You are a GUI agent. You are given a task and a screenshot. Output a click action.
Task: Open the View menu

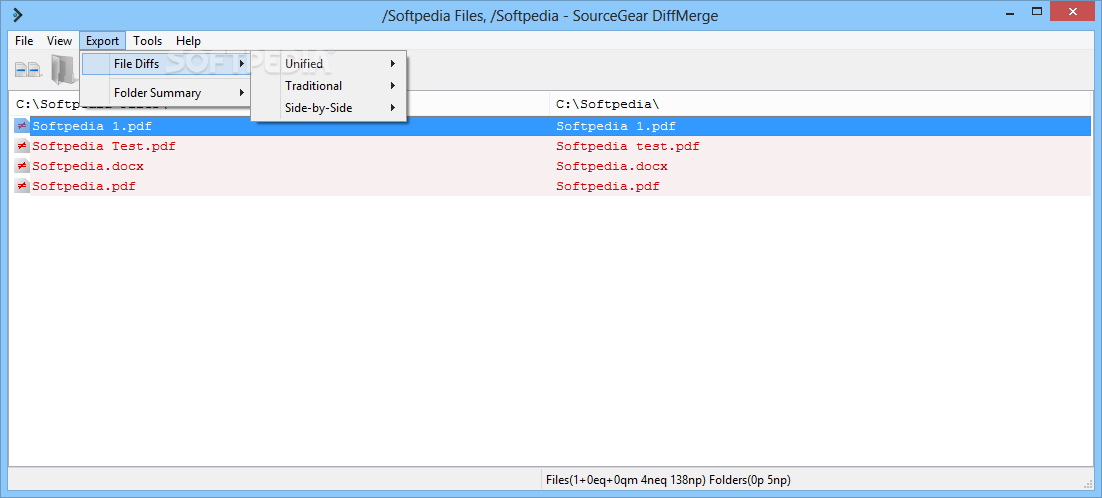(x=60, y=41)
